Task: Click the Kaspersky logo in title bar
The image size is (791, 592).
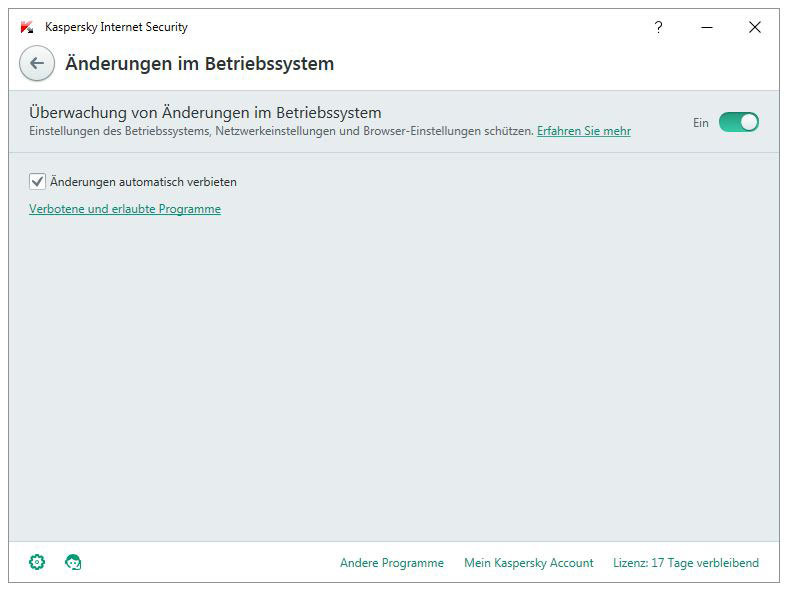Action: 27,27
